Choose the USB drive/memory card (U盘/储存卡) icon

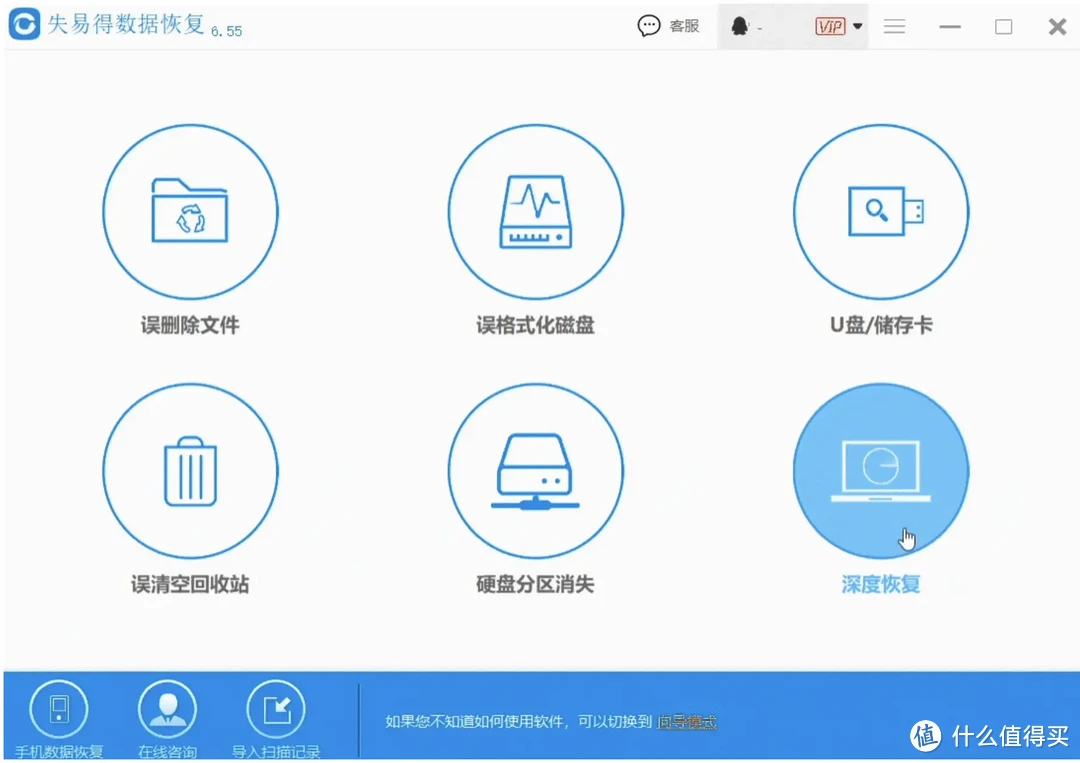click(881, 211)
